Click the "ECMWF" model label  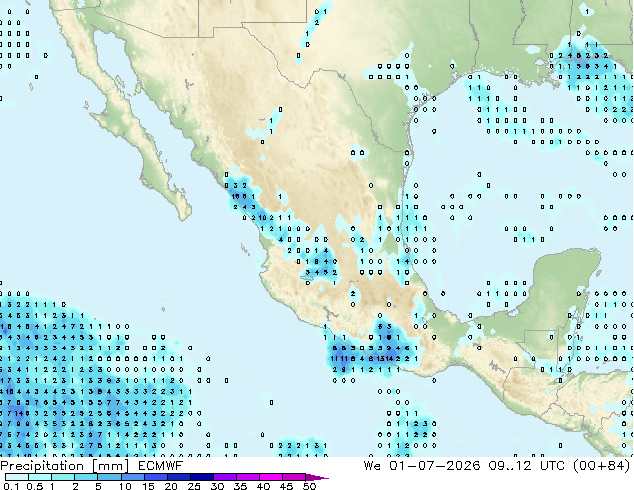(161, 466)
